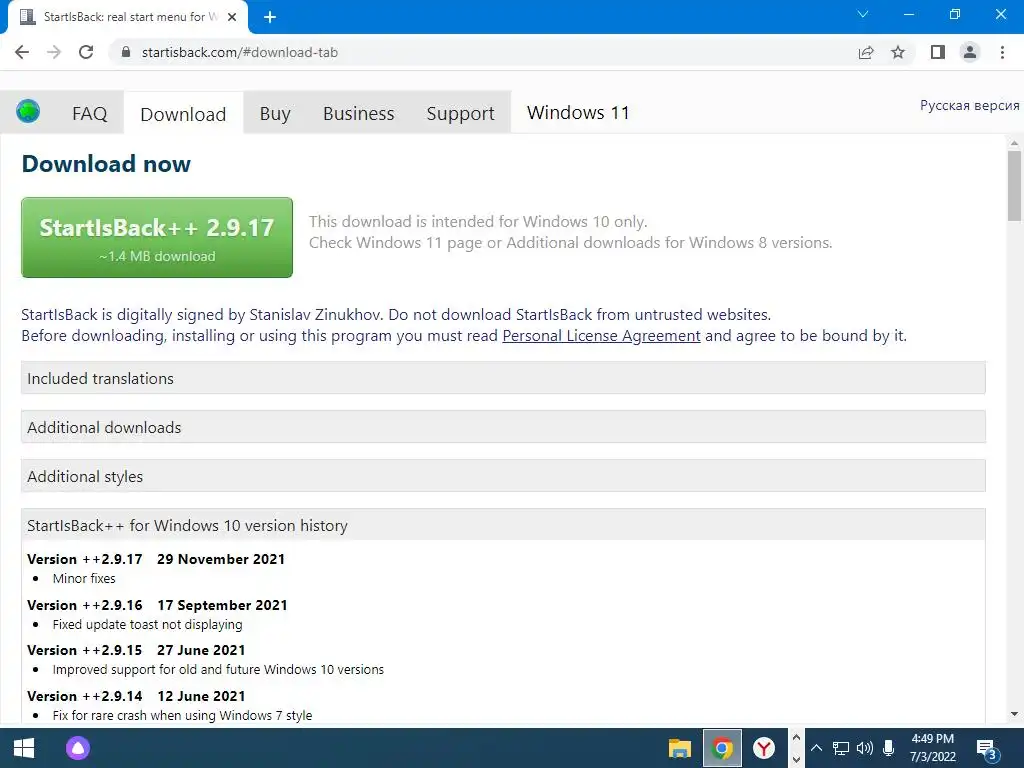Expand the Additional styles section

503,476
